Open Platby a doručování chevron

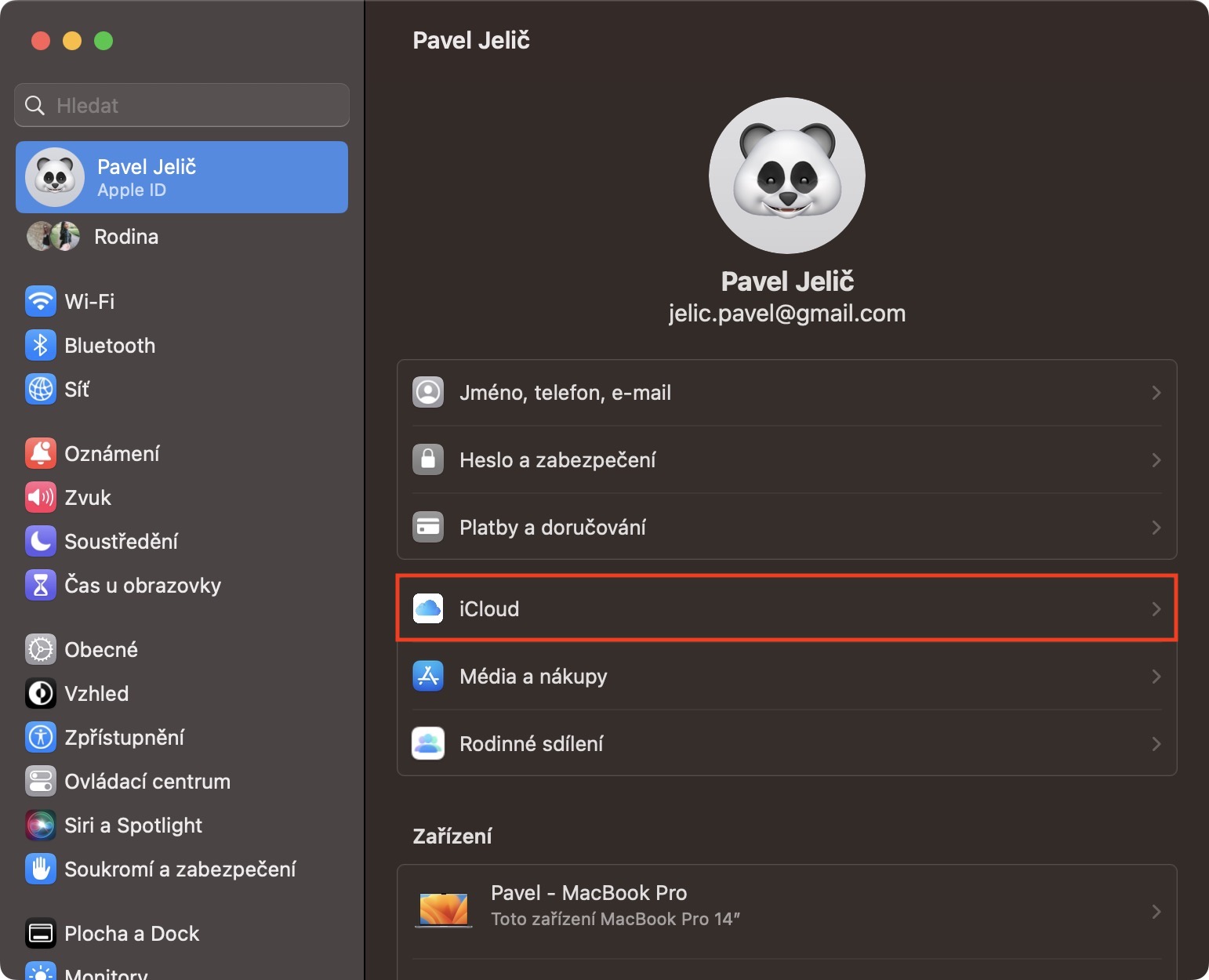tap(1156, 527)
